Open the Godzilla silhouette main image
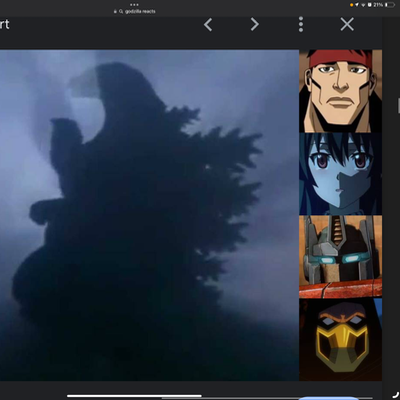This screenshot has width=400, height=400. 149,215
